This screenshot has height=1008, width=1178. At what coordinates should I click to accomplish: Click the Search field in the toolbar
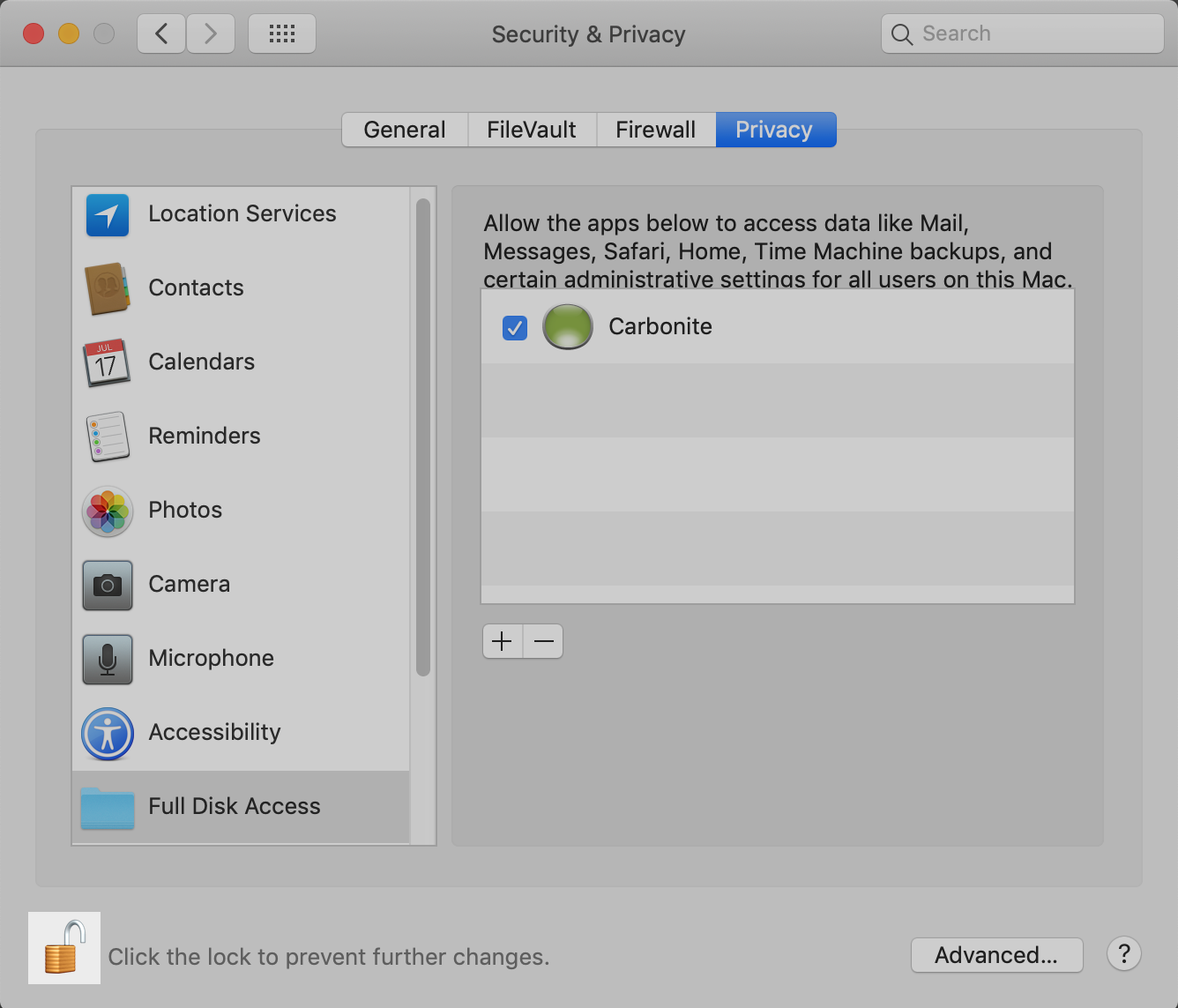(1023, 34)
